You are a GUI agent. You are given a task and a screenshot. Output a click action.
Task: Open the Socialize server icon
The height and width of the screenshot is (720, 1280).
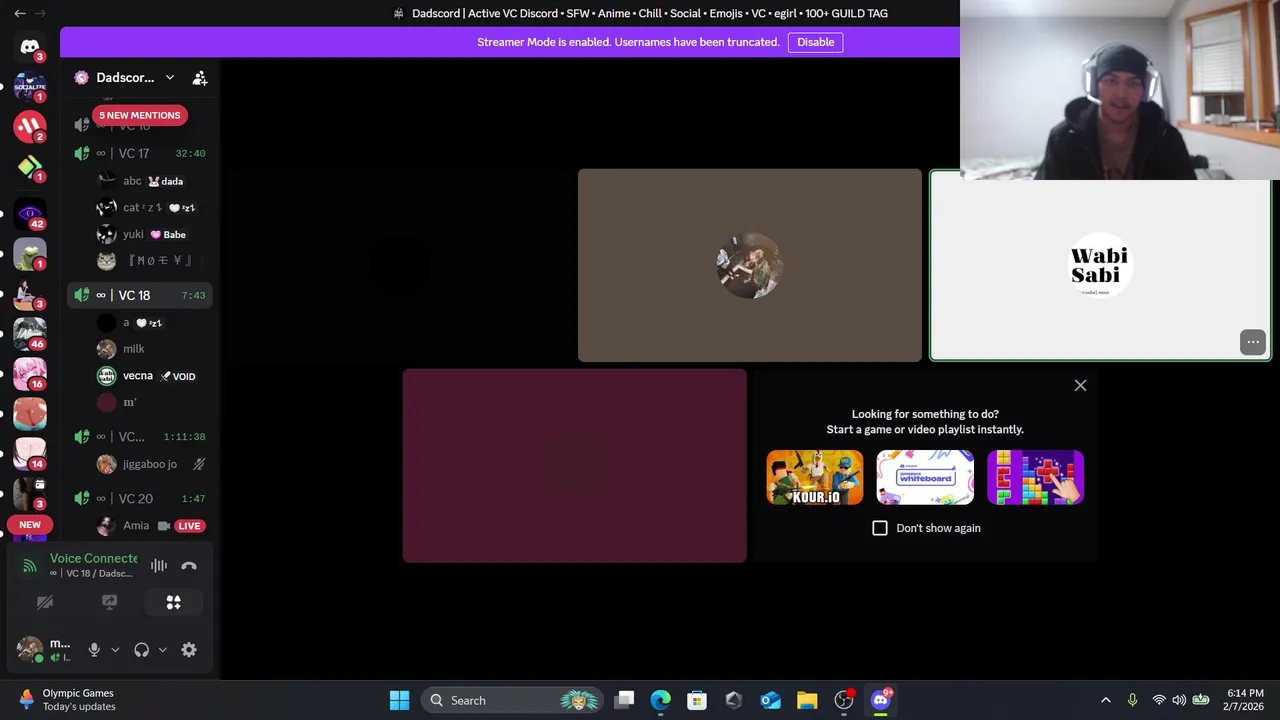30,87
